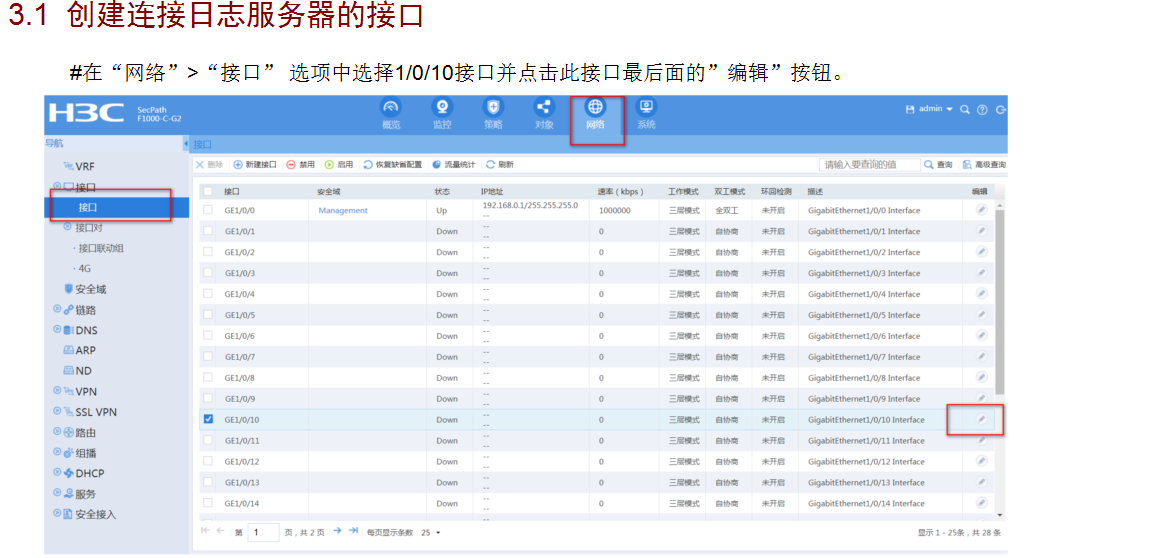Open the 概览 overview icon in top bar

click(x=391, y=108)
